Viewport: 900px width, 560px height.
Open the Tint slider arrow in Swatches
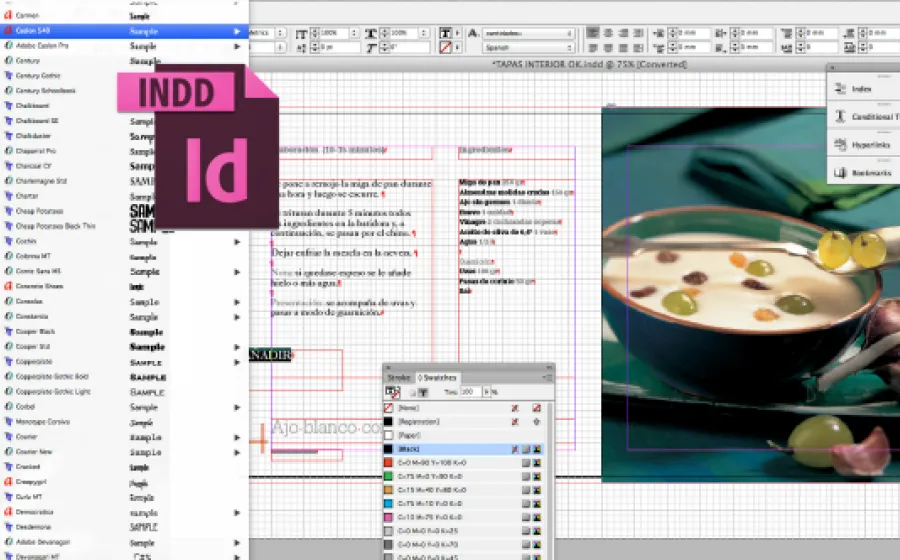(487, 392)
